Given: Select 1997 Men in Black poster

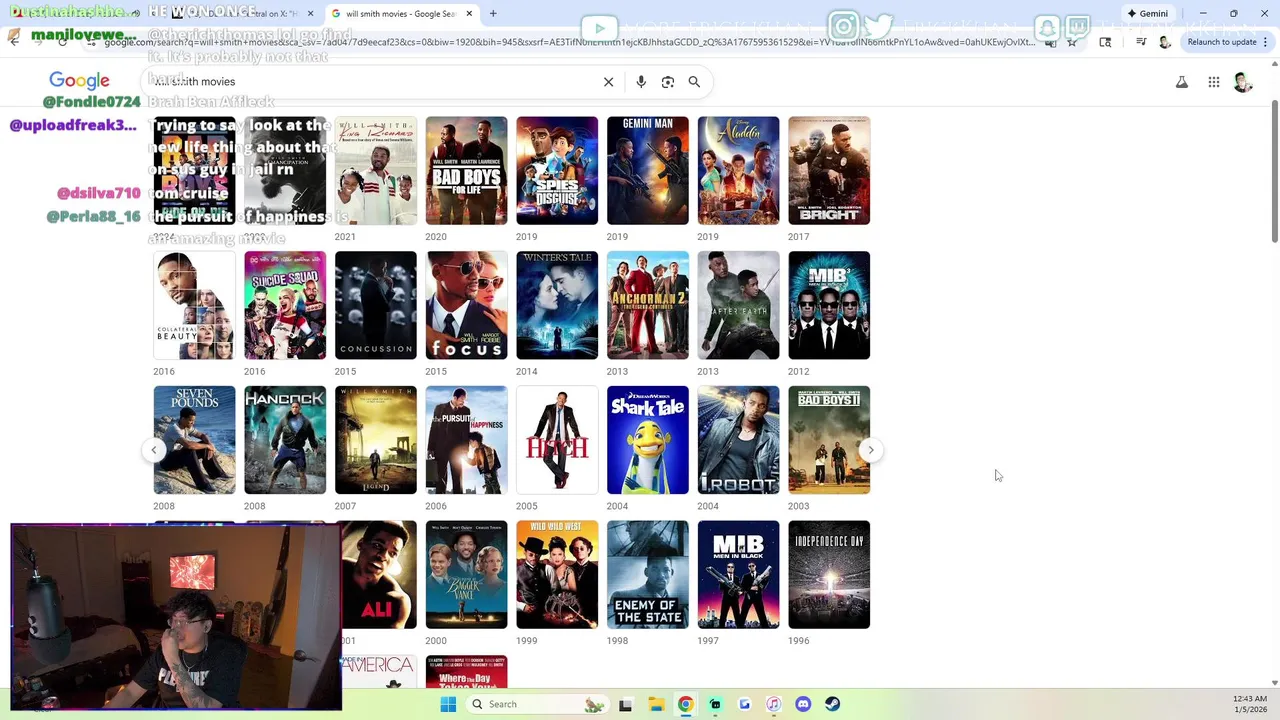Looking at the screenshot, I should coord(738,575).
